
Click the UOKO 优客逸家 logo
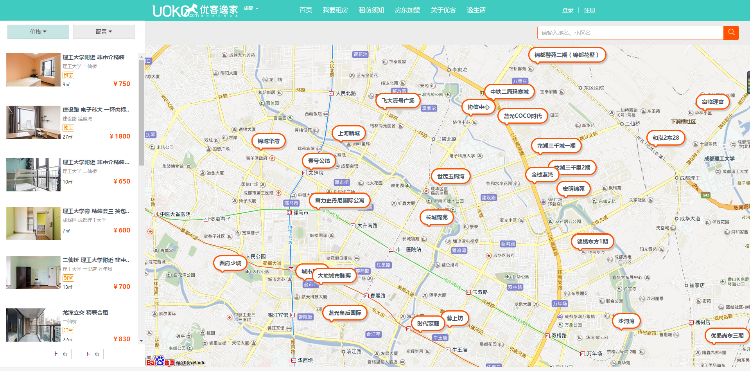195,10
